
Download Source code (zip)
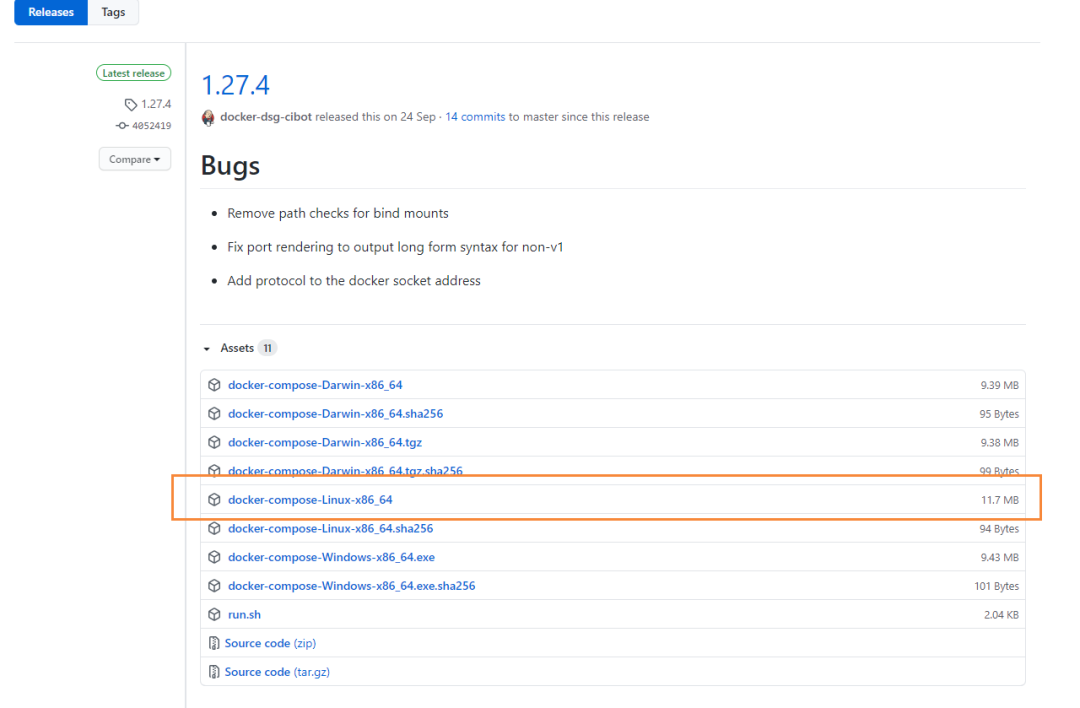coord(270,643)
